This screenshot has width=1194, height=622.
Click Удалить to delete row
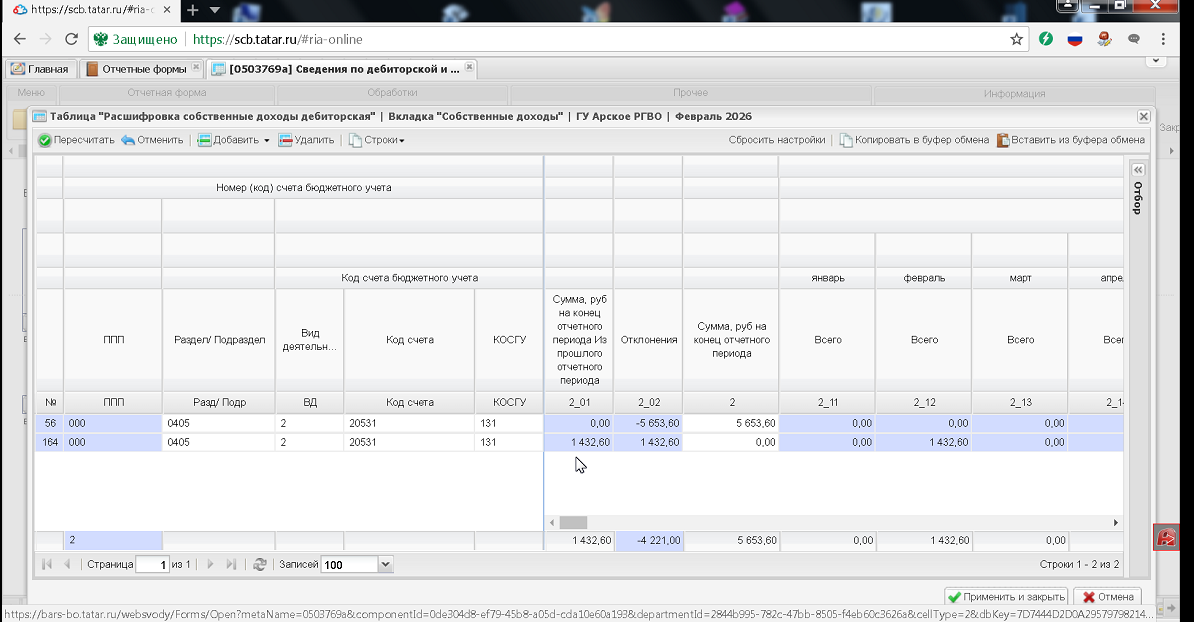point(307,140)
